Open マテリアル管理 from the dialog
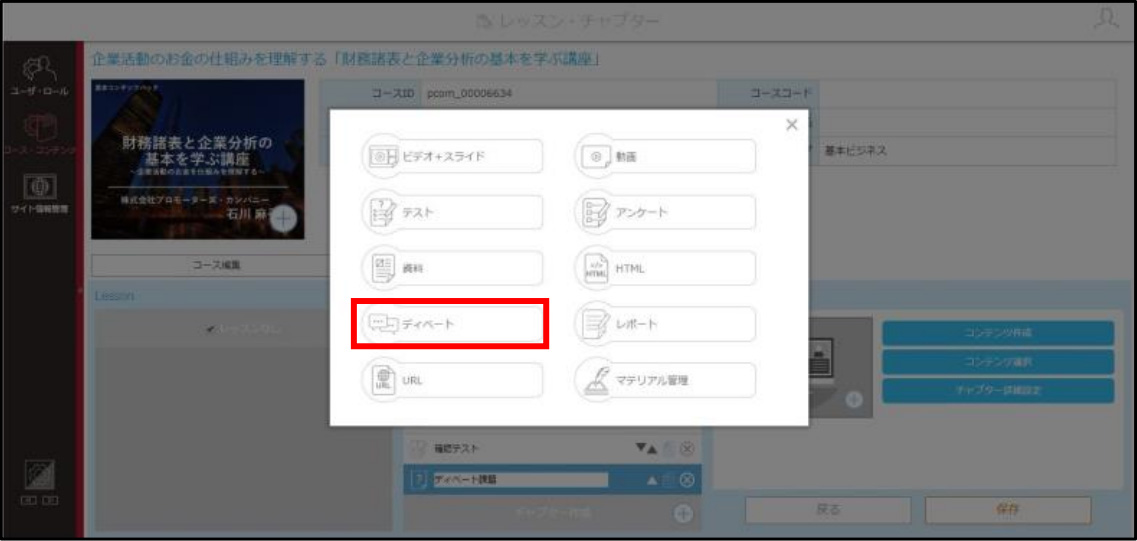 (666, 380)
